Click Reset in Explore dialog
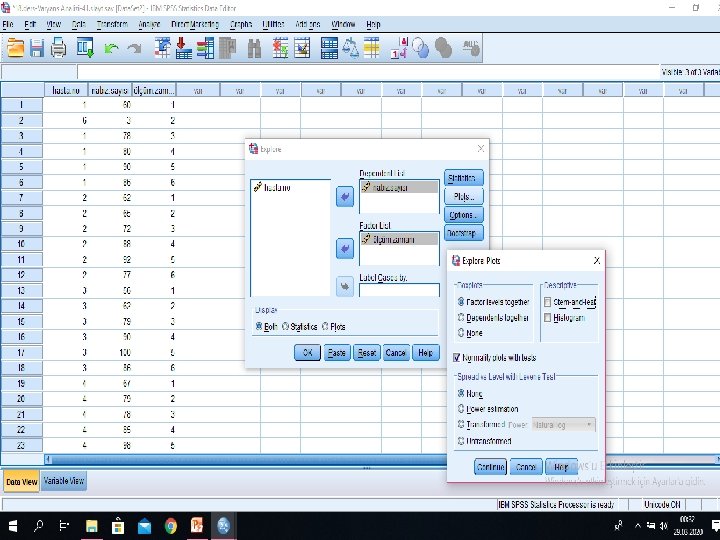720x540 pixels. click(x=366, y=353)
